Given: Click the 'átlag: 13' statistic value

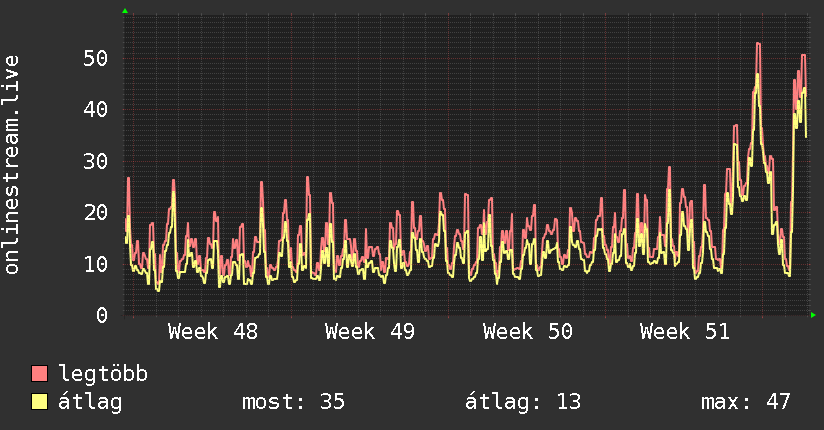Looking at the screenshot, I should 523,402.
